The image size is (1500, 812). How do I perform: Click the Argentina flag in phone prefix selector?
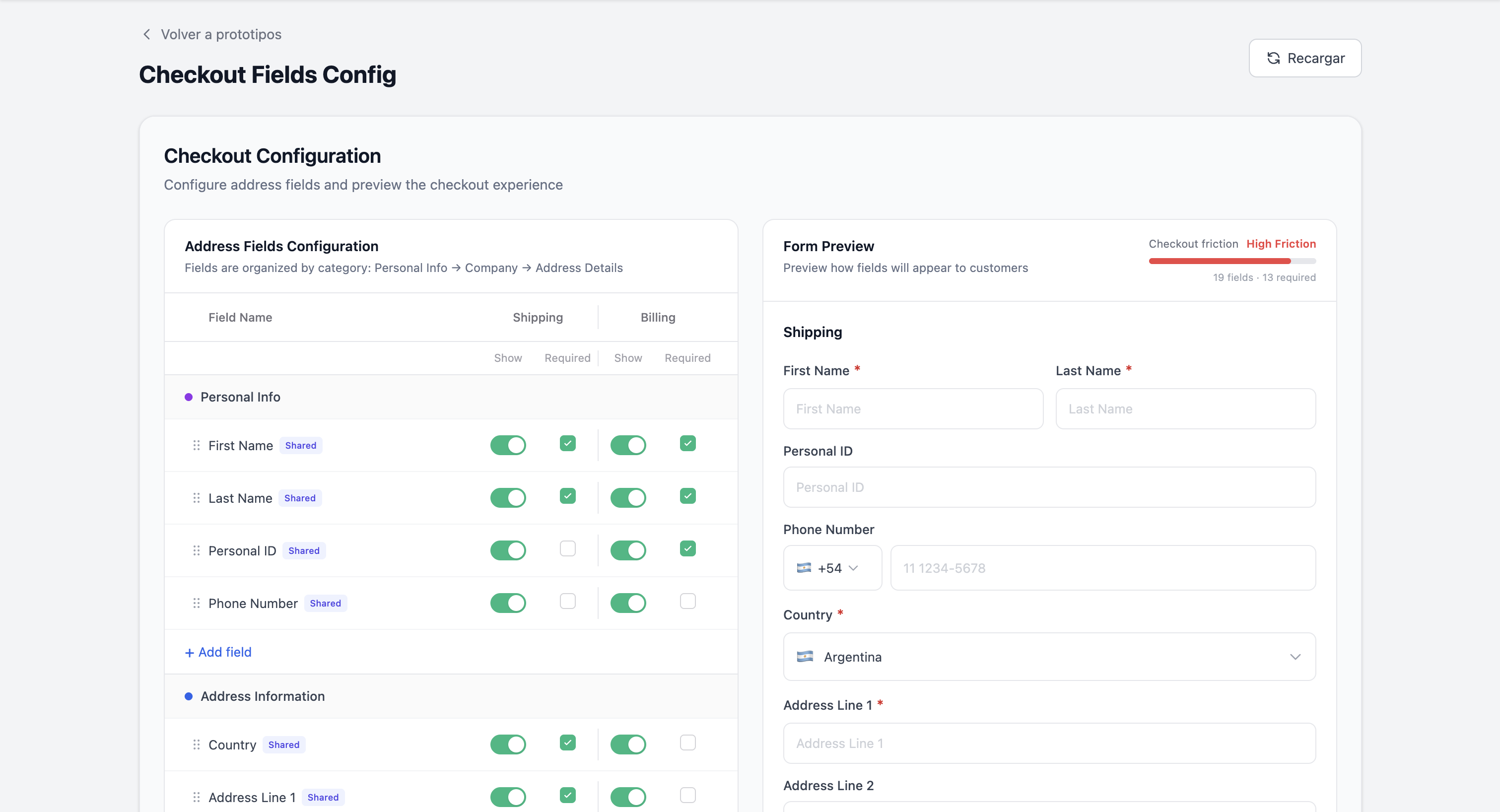coord(804,568)
